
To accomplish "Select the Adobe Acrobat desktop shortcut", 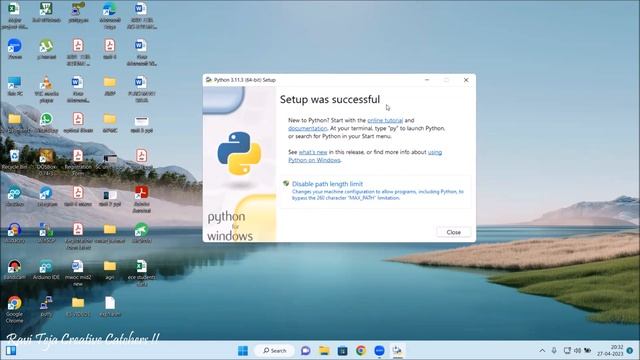I will (142, 200).
